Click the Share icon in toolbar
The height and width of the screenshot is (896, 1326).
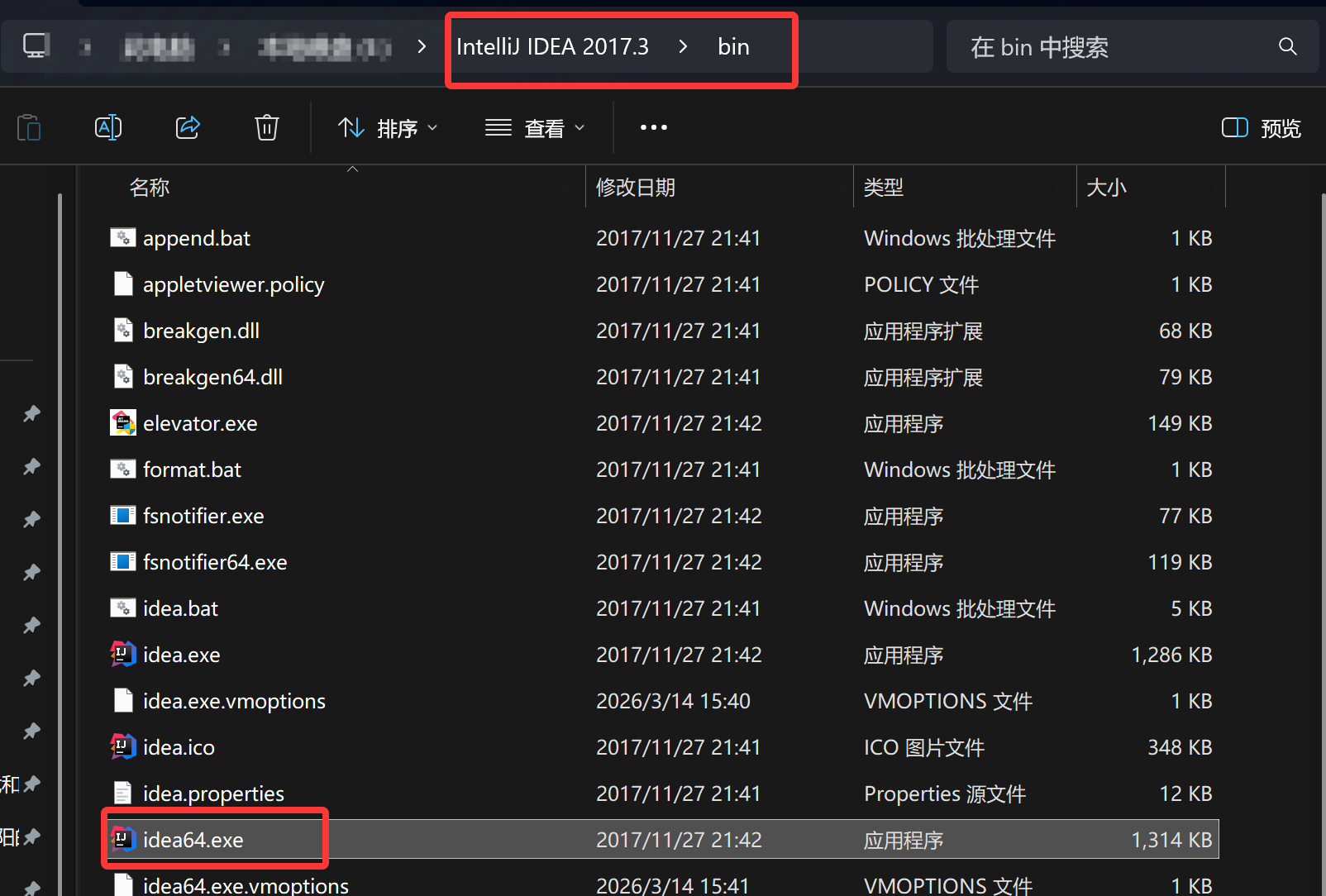(188, 127)
